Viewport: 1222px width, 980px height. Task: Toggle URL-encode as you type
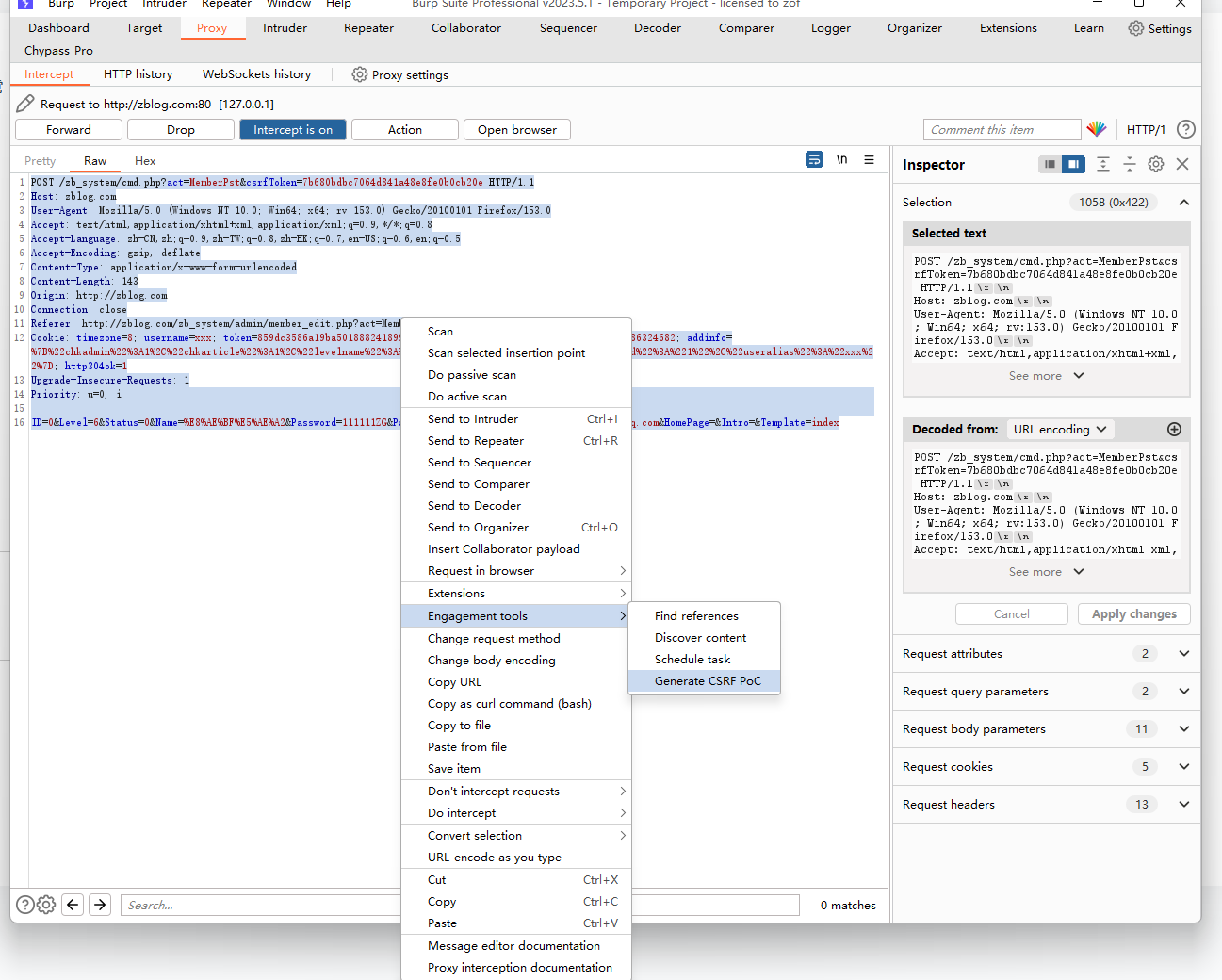click(x=516, y=857)
